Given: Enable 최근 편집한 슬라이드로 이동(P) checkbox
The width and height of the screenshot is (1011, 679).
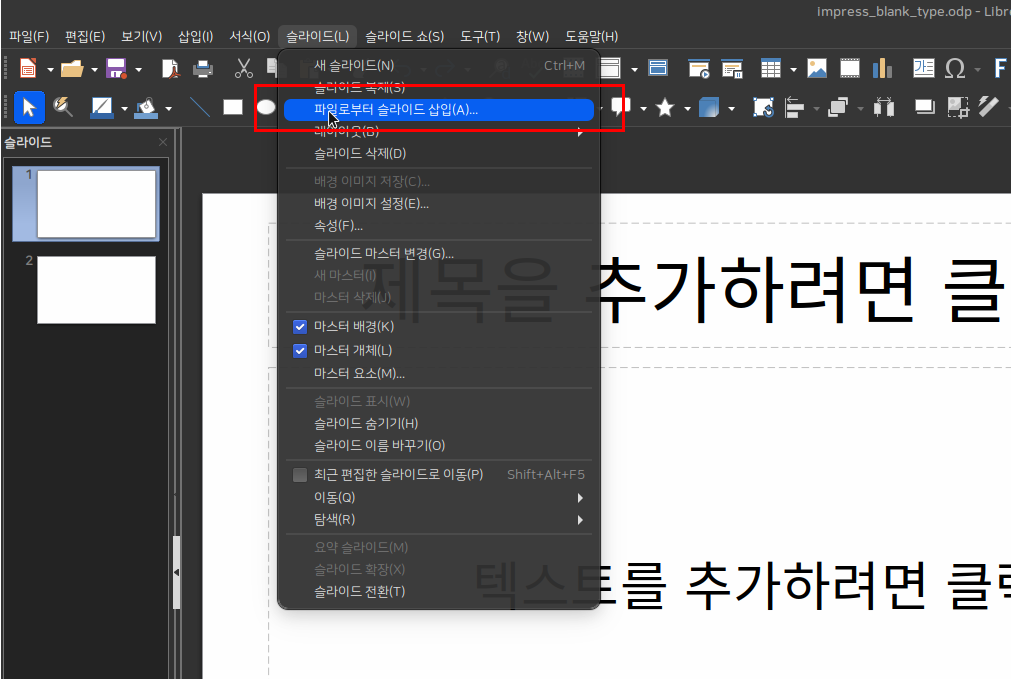Looking at the screenshot, I should [x=299, y=475].
